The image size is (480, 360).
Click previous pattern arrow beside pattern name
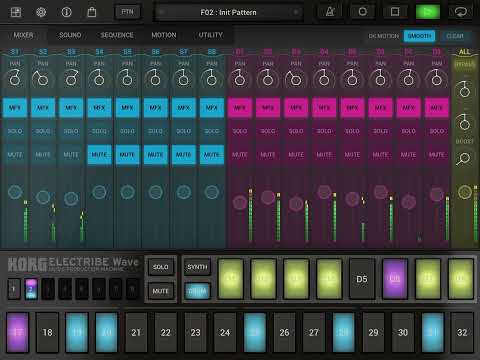(x=161, y=12)
